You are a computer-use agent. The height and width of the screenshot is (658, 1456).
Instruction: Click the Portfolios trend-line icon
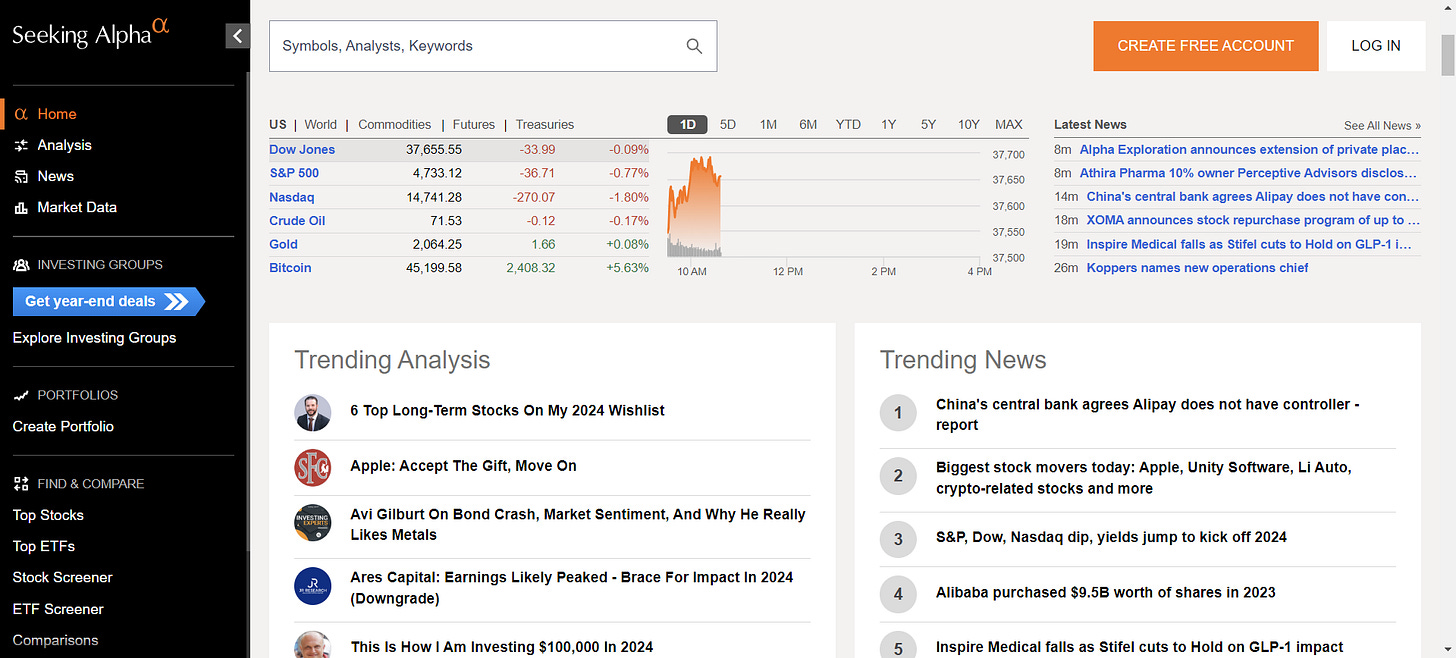pyautogui.click(x=21, y=395)
